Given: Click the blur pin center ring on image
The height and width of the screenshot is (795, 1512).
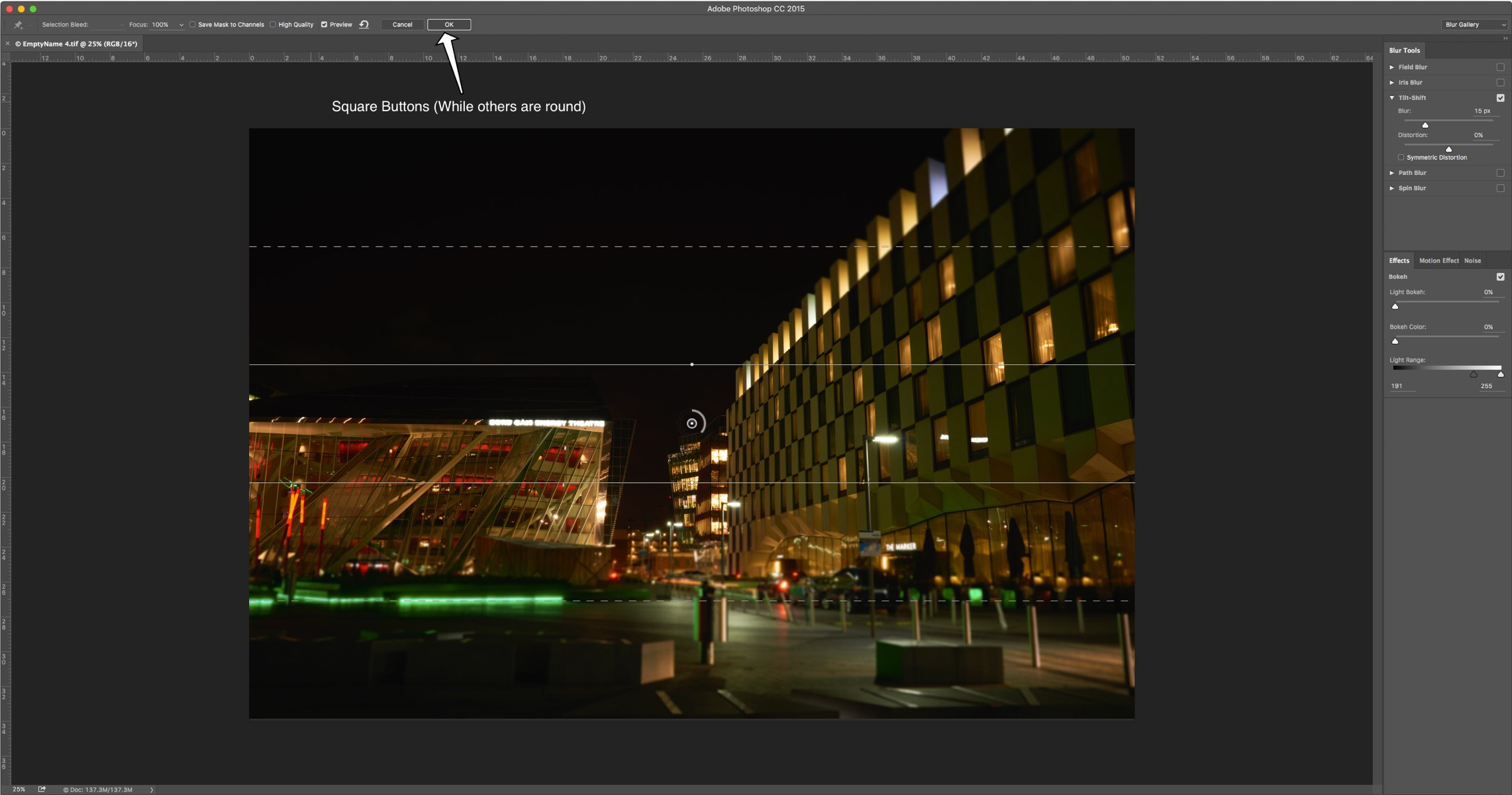Looking at the screenshot, I should 692,423.
